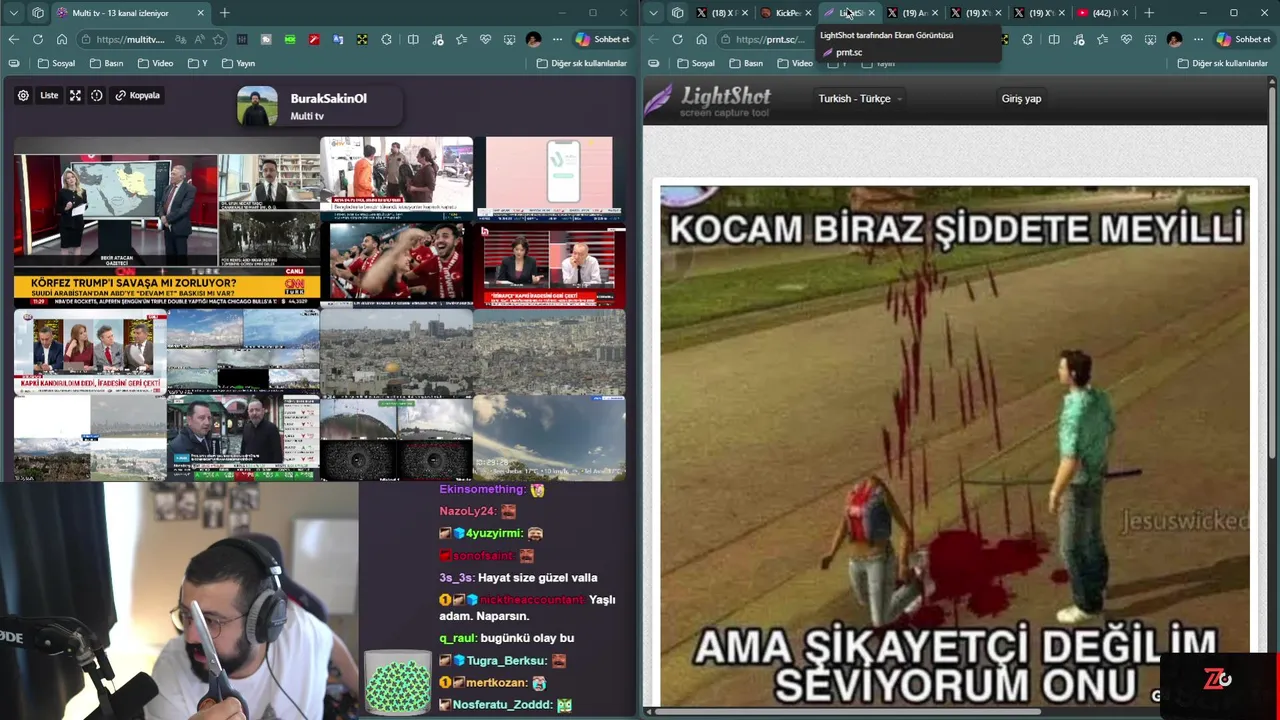Viewport: 1280px width, 720px height.
Task: Open Turkish - Türkçe language dropdown
Action: tap(860, 99)
